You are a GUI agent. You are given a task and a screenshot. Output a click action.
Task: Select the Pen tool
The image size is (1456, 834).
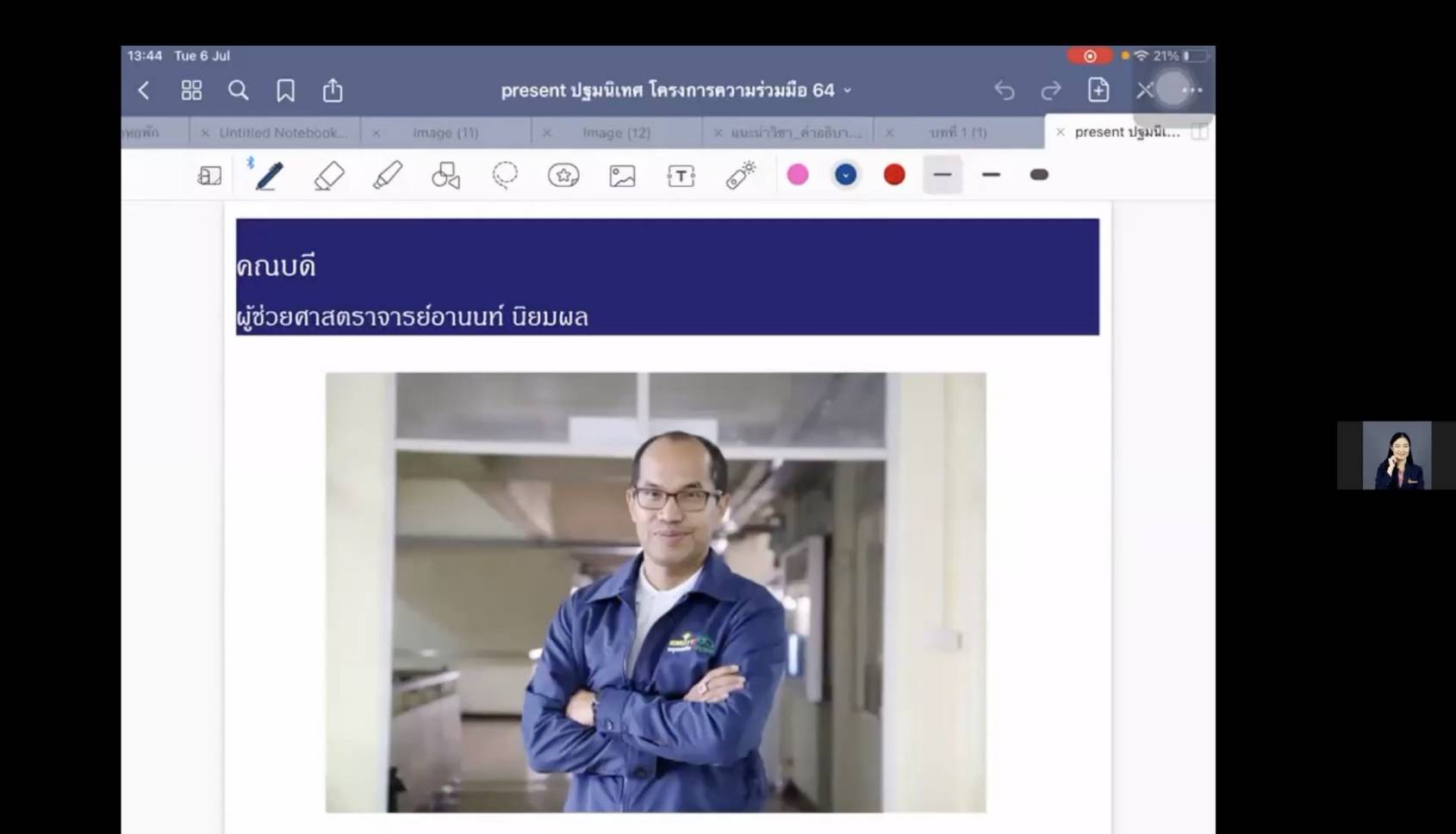[269, 176]
